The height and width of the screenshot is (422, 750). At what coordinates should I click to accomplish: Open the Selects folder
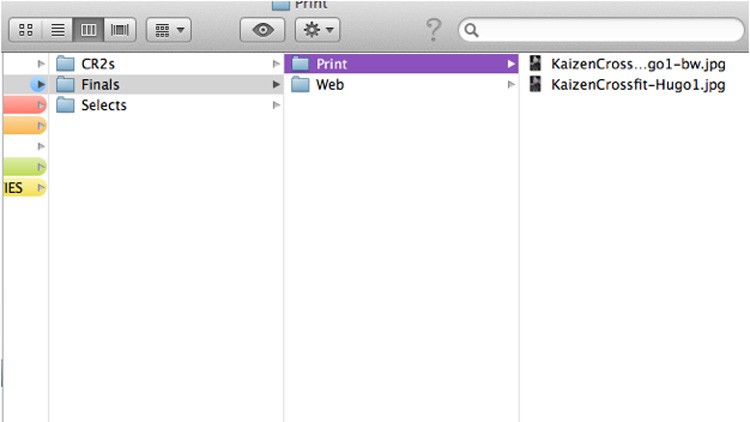103,106
